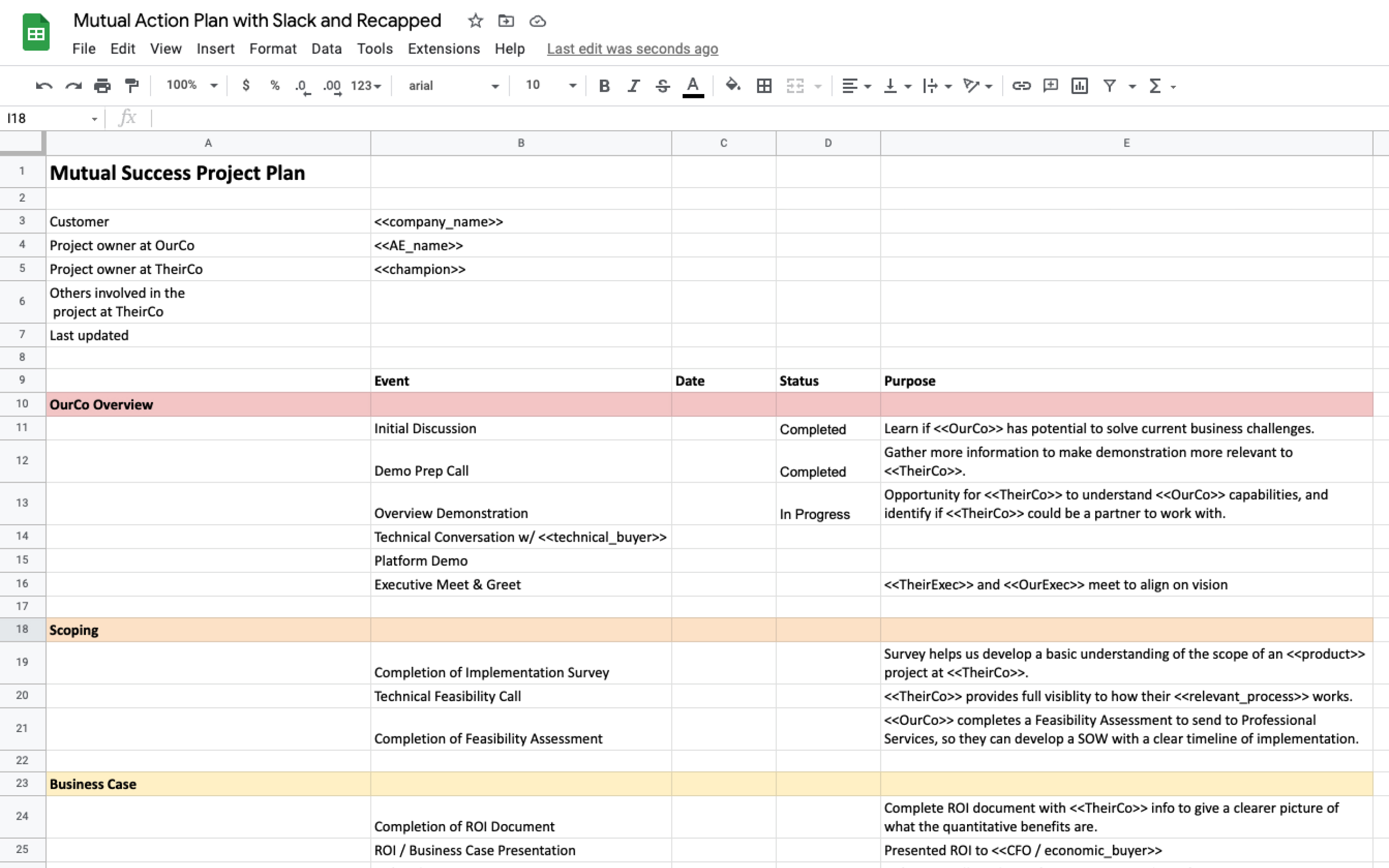Image resolution: width=1389 pixels, height=868 pixels.
Task: Expand the filter views arrow
Action: (x=1132, y=87)
